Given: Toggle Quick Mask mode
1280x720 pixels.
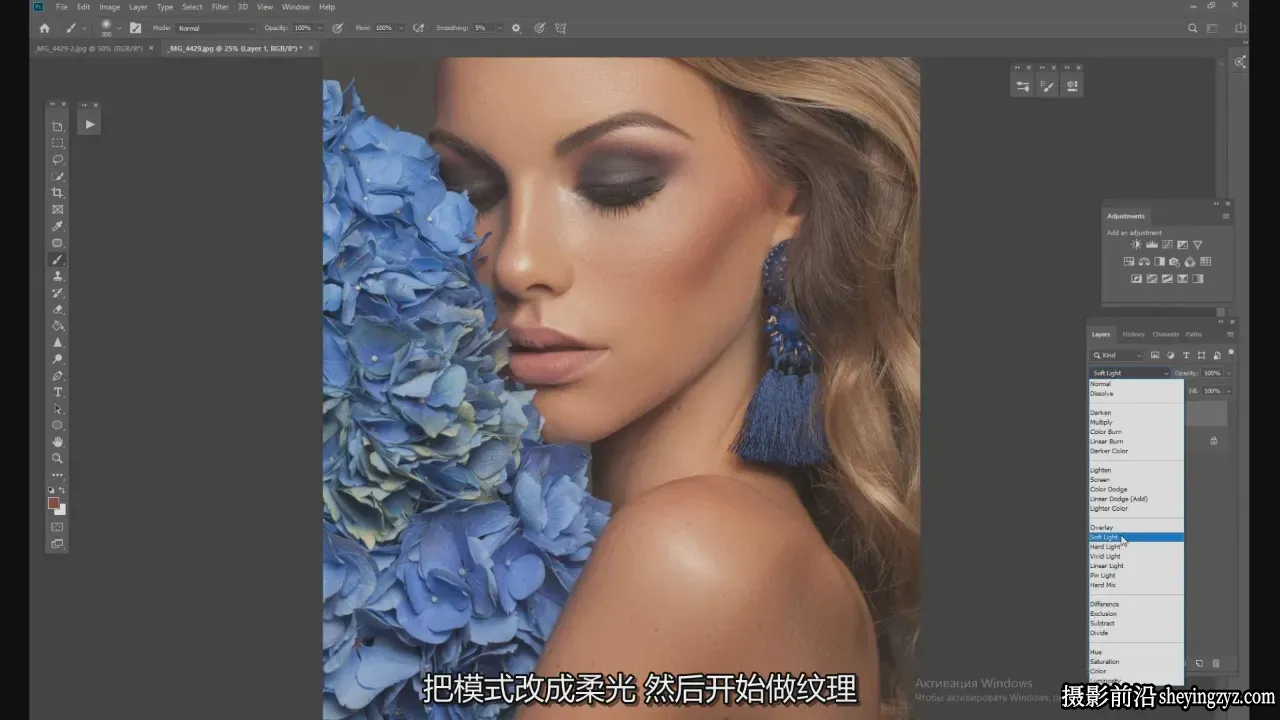Looking at the screenshot, I should (58, 527).
